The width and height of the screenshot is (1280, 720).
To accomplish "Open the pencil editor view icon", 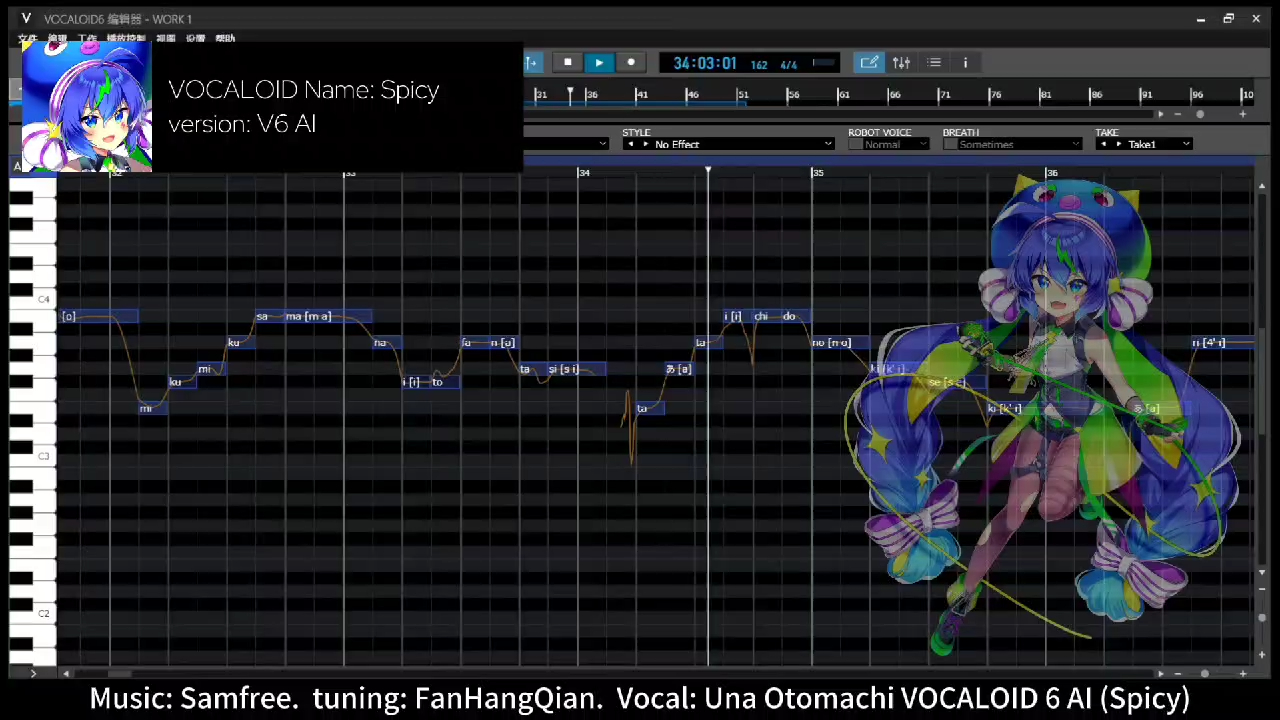I will tap(869, 62).
